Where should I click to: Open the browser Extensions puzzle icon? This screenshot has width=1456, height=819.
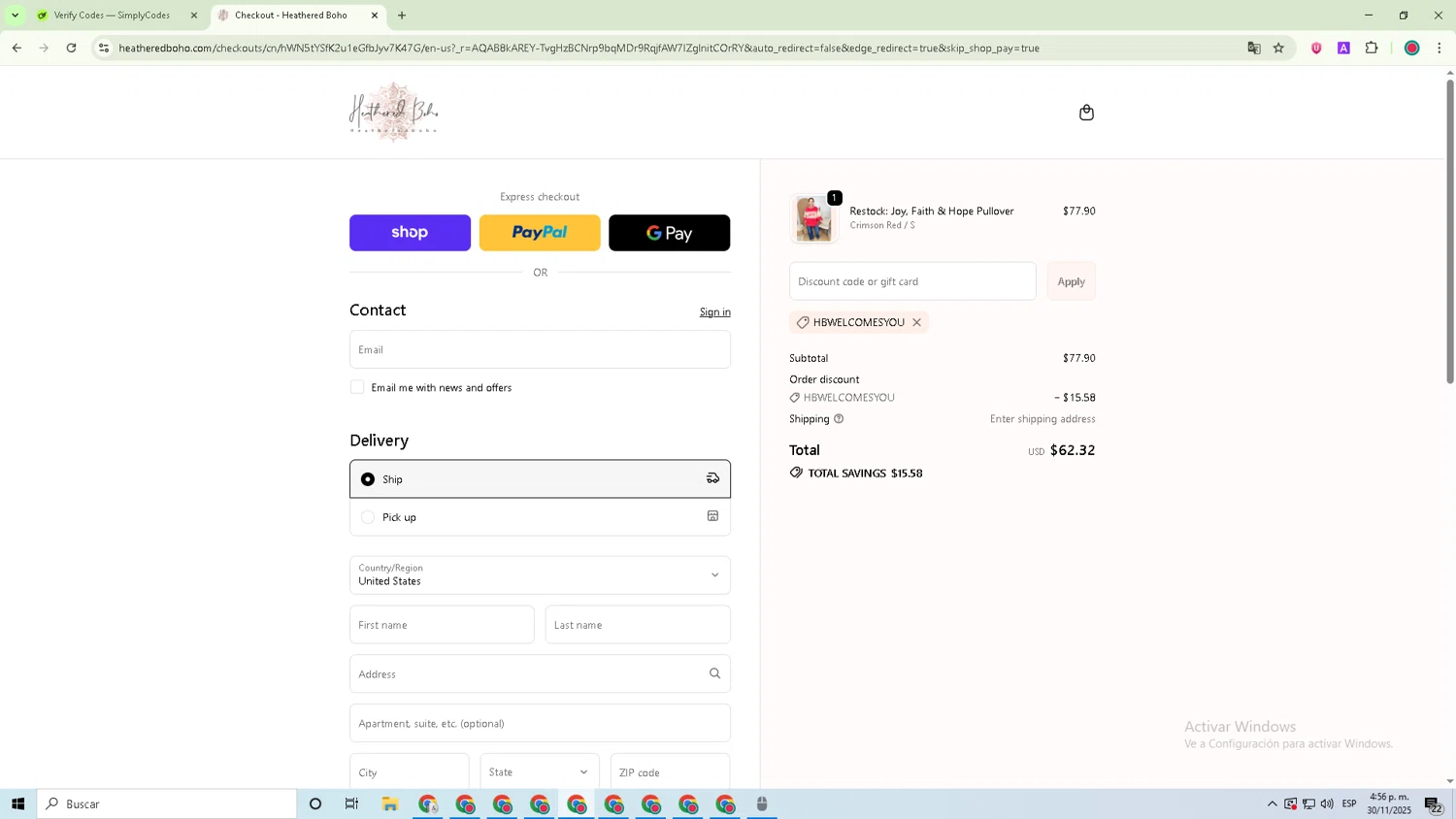pyautogui.click(x=1372, y=48)
